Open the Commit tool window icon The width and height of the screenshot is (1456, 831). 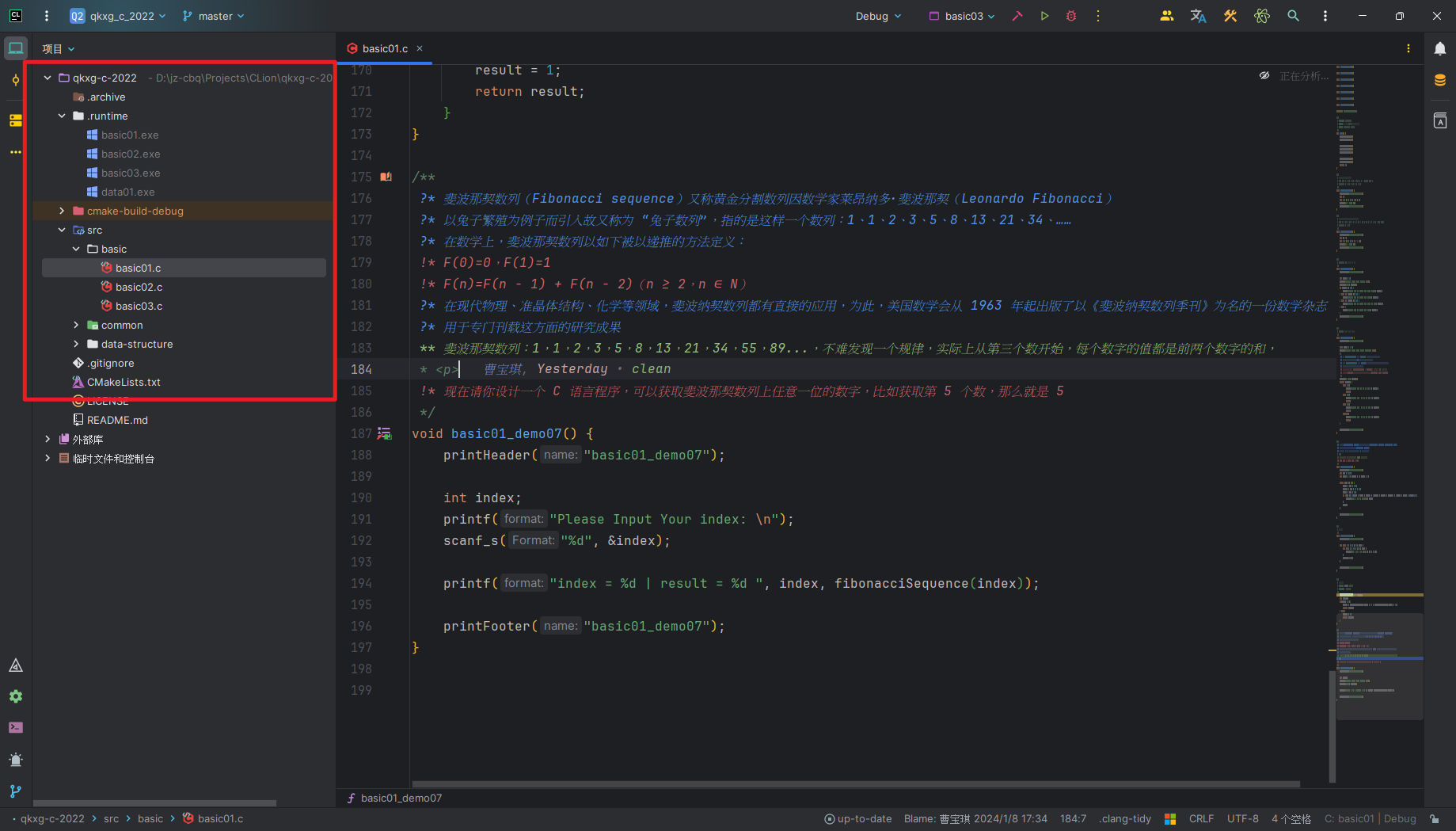[x=16, y=80]
